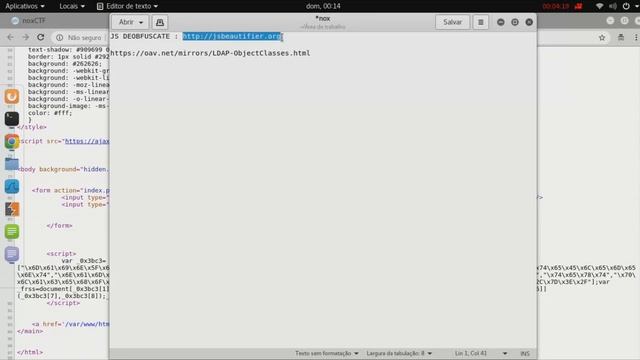
Task: Click the Não seguro site info indicator
Action: 78,38
